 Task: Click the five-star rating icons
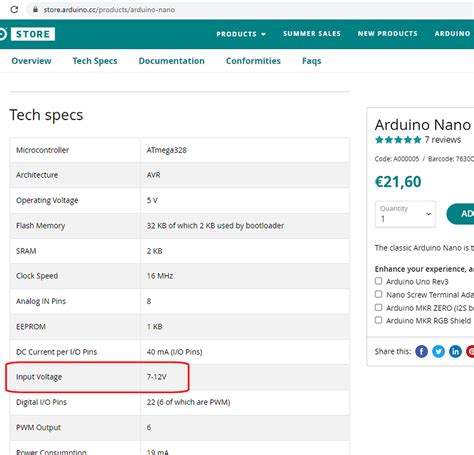[x=398, y=140]
